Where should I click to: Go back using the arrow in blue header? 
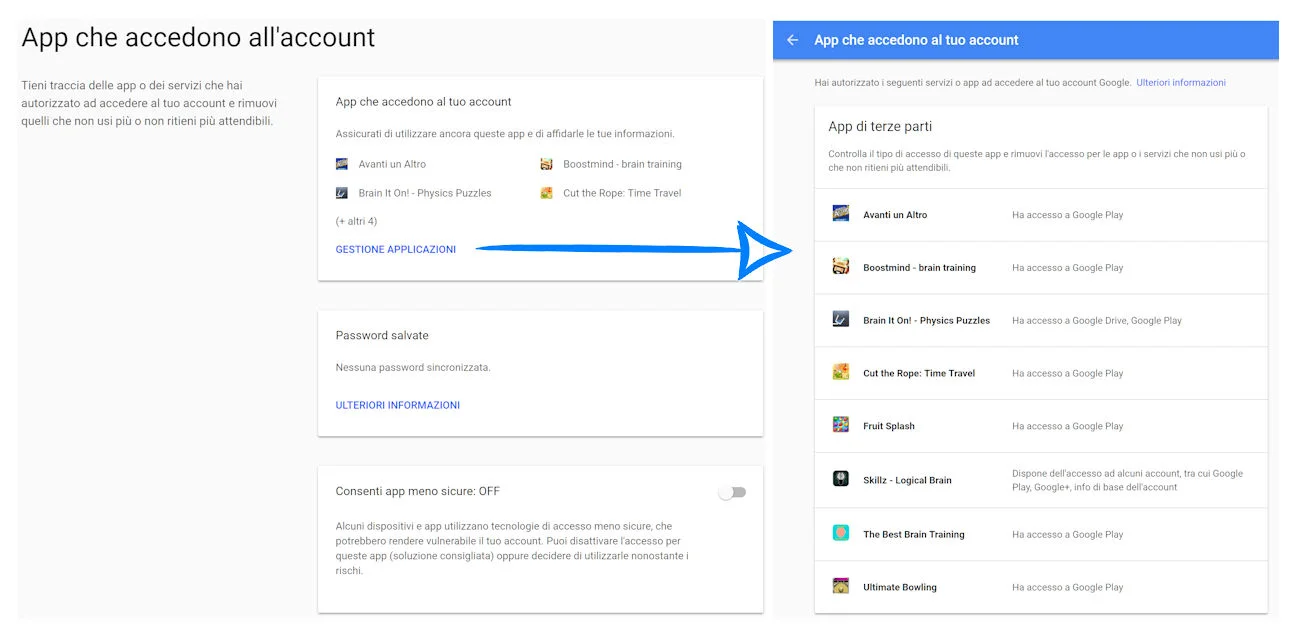(793, 40)
